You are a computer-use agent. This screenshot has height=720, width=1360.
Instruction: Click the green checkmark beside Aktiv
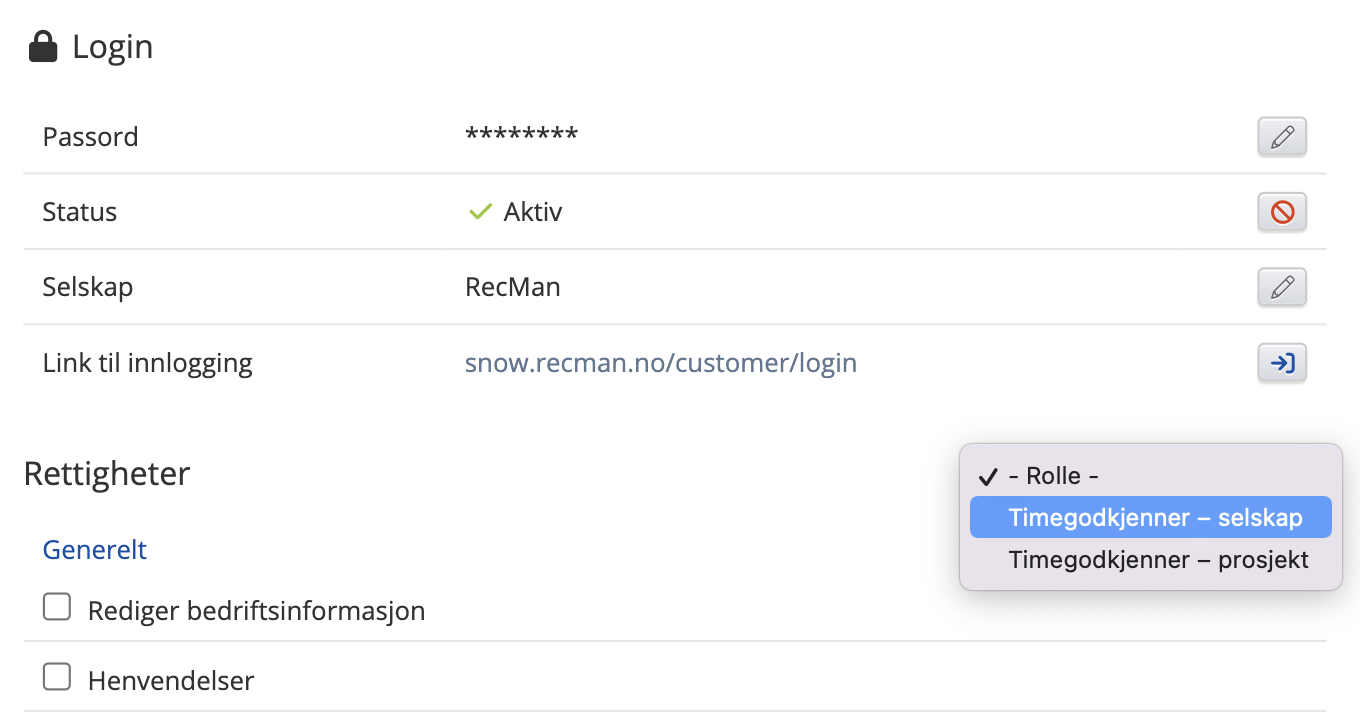pyautogui.click(x=480, y=212)
